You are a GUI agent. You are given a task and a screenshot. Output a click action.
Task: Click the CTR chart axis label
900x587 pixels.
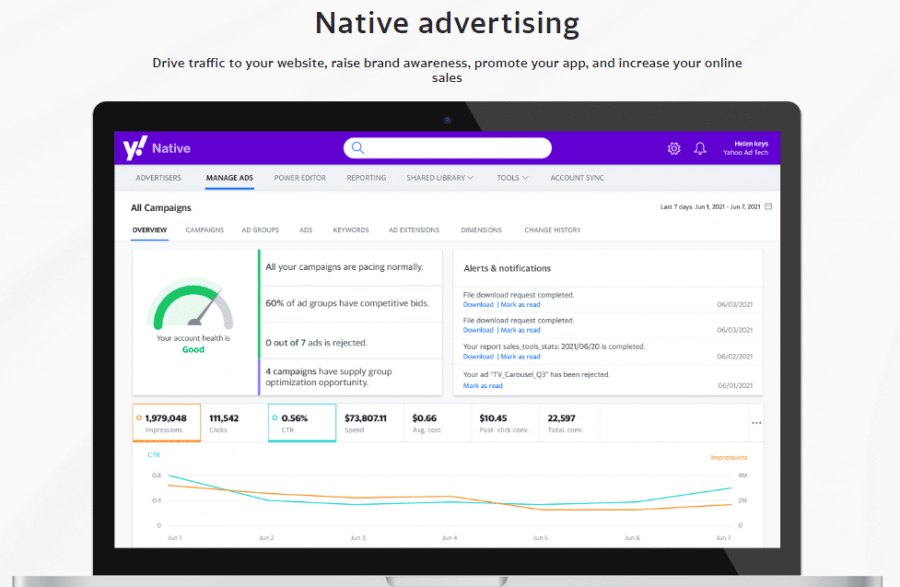[154, 455]
